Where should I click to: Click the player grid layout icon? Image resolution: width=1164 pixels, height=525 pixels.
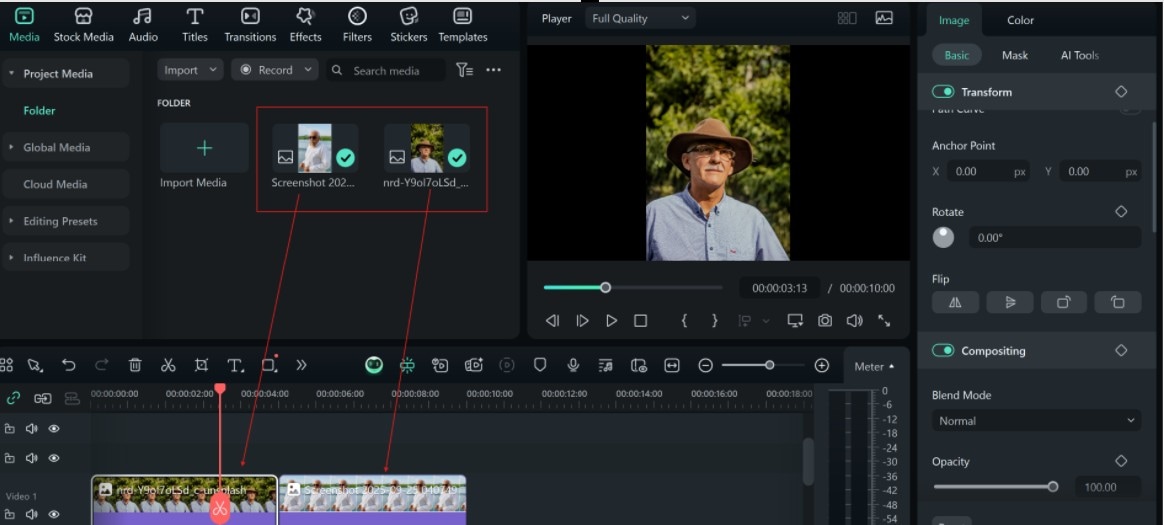847,19
